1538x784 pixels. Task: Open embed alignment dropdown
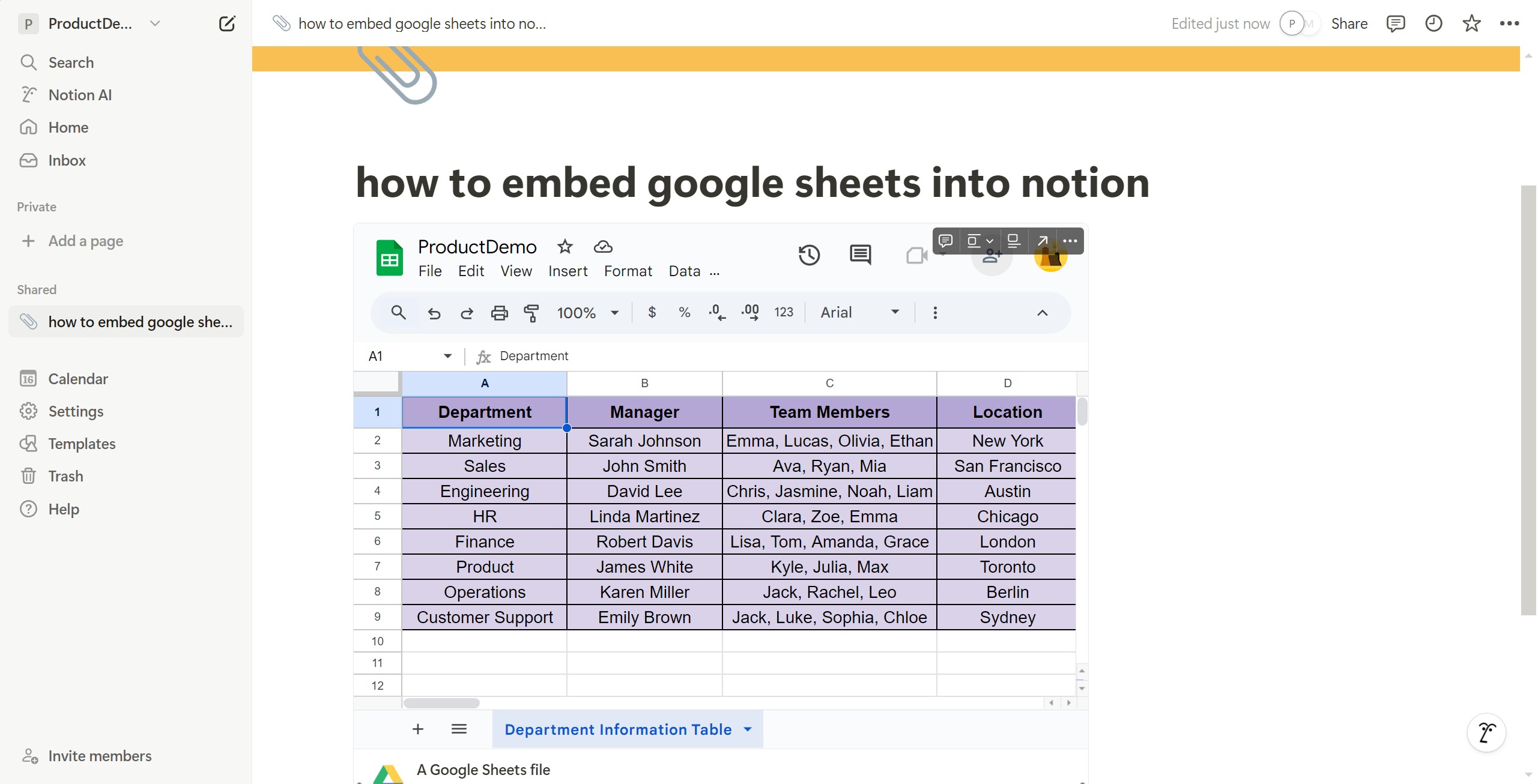(x=980, y=241)
